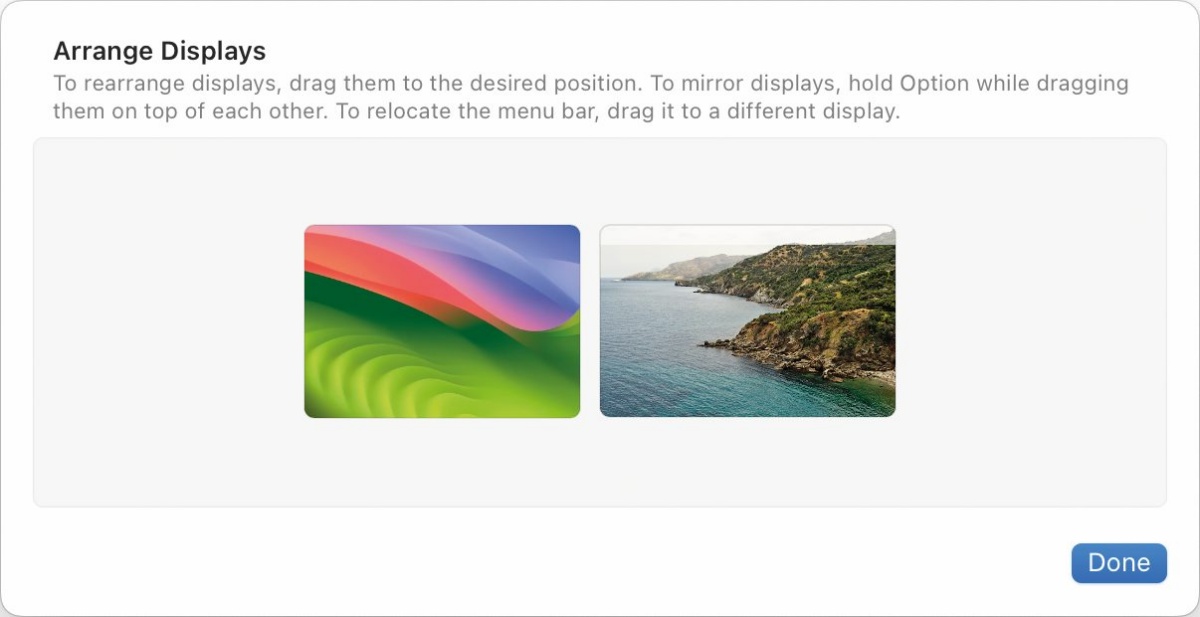Click the blank arrangement space below both displays
Screen dimensions: 1200x617
pos(600,461)
